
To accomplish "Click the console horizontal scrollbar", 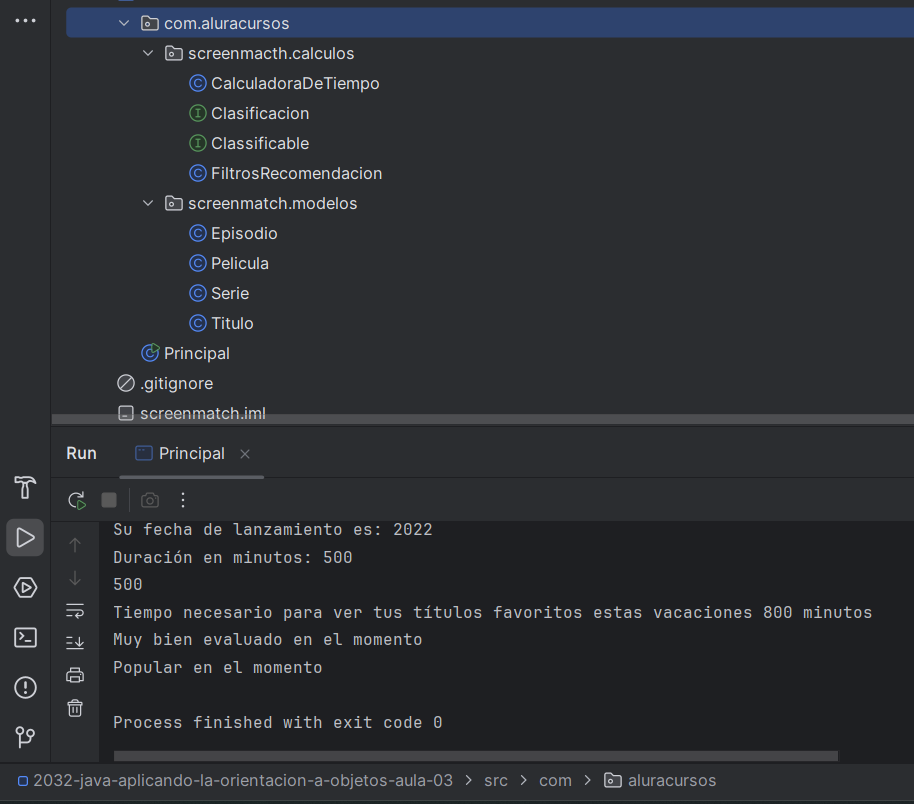I will coord(475,756).
